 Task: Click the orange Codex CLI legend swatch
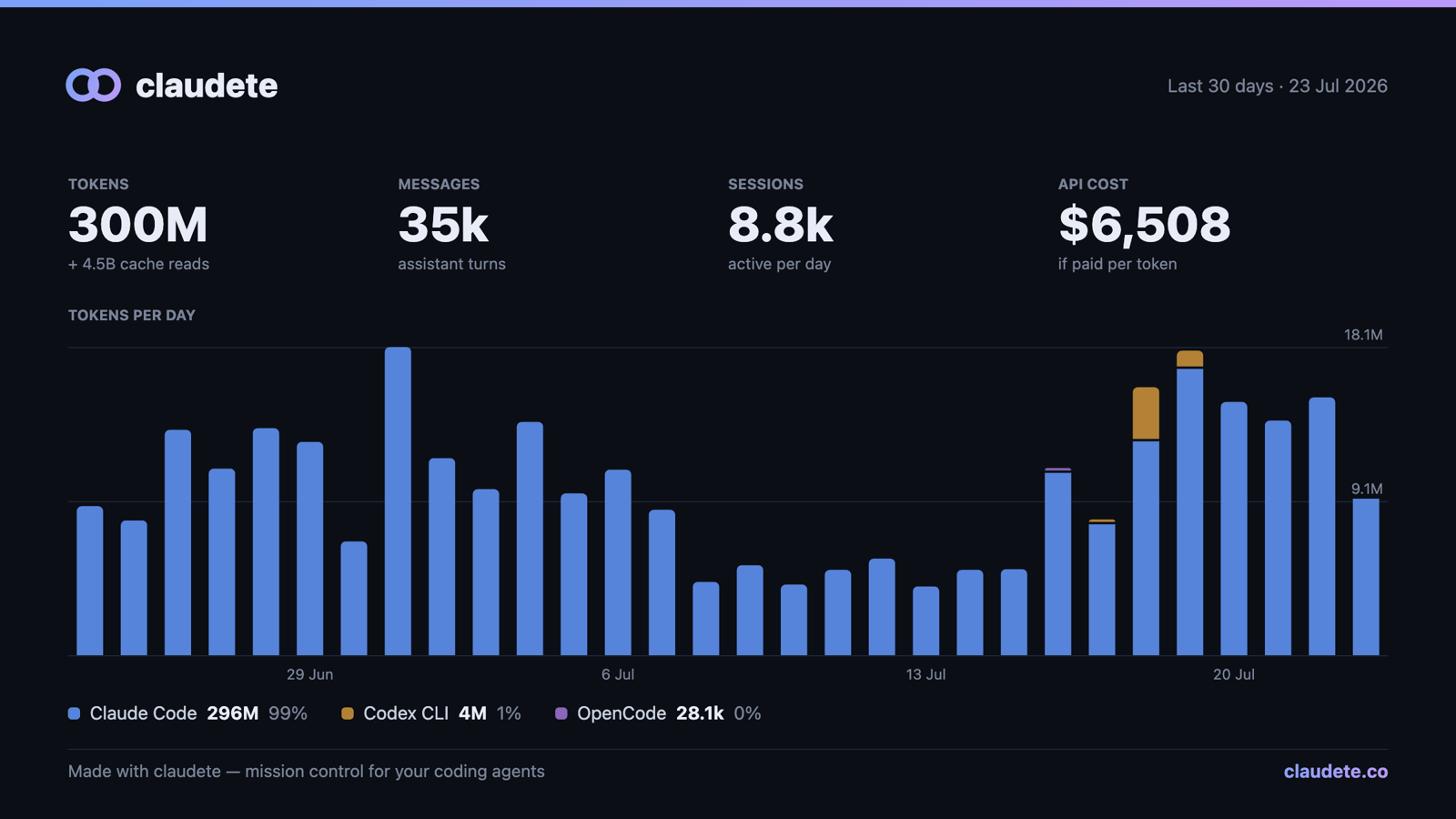click(x=348, y=713)
